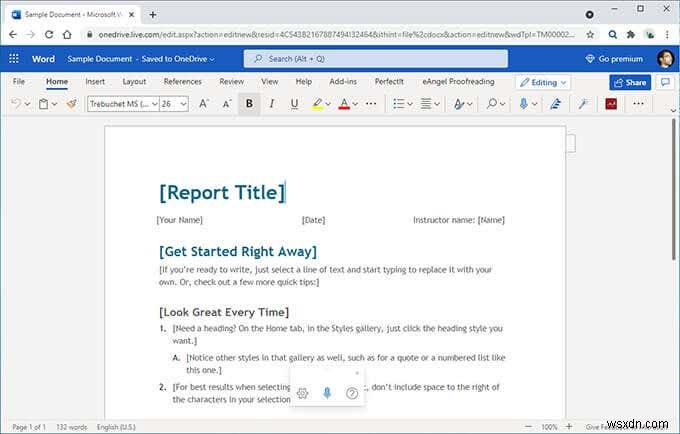This screenshot has height=434, width=680.
Task: Close the floating dictation toolbar
Action: click(x=357, y=373)
